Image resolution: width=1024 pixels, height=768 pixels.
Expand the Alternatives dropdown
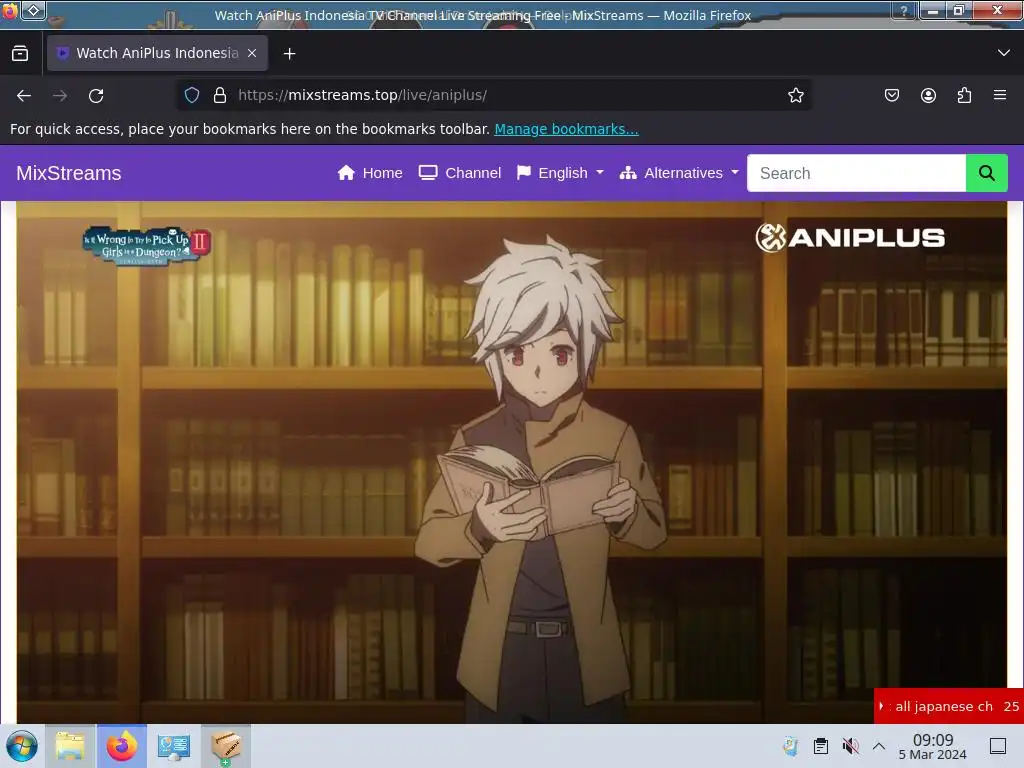tap(679, 173)
